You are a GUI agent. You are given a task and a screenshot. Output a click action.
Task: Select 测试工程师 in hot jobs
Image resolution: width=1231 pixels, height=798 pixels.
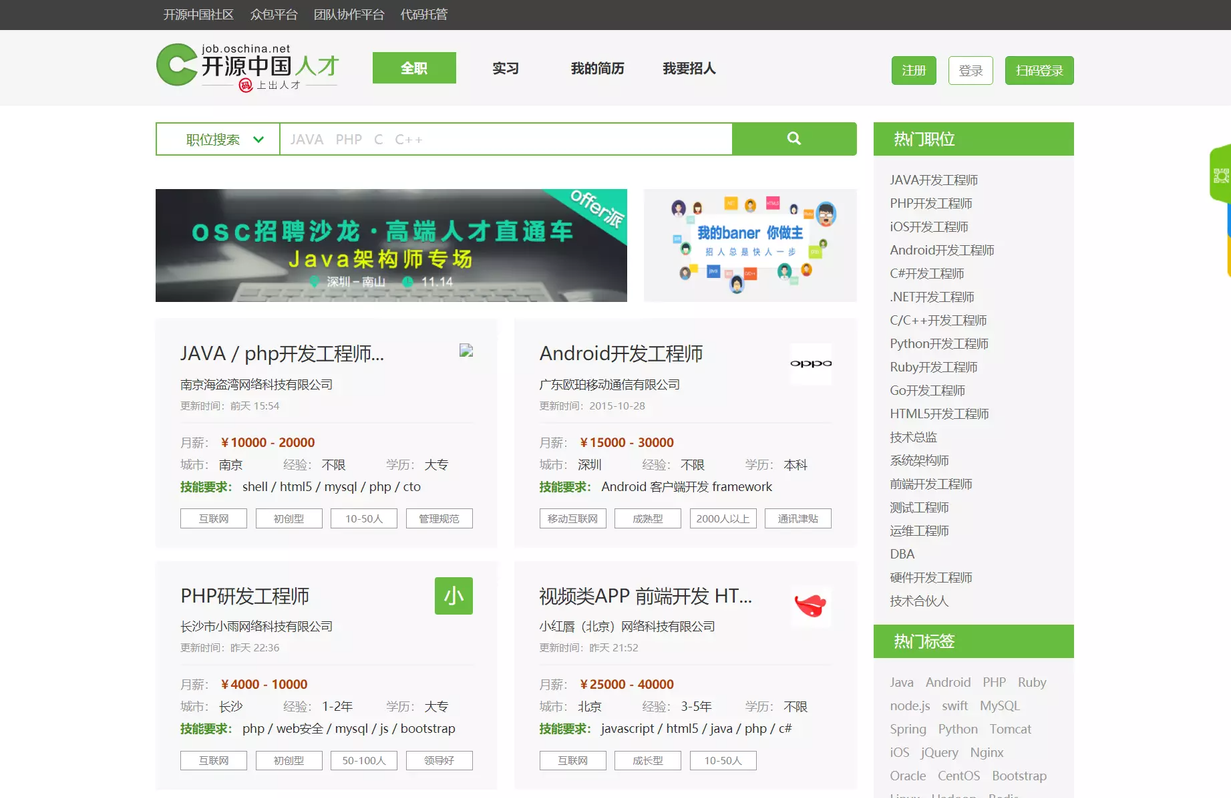pyautogui.click(x=920, y=507)
